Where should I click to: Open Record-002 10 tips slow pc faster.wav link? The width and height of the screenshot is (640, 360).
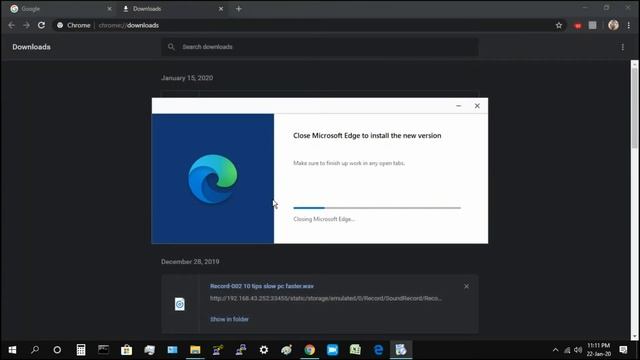[x=262, y=286]
